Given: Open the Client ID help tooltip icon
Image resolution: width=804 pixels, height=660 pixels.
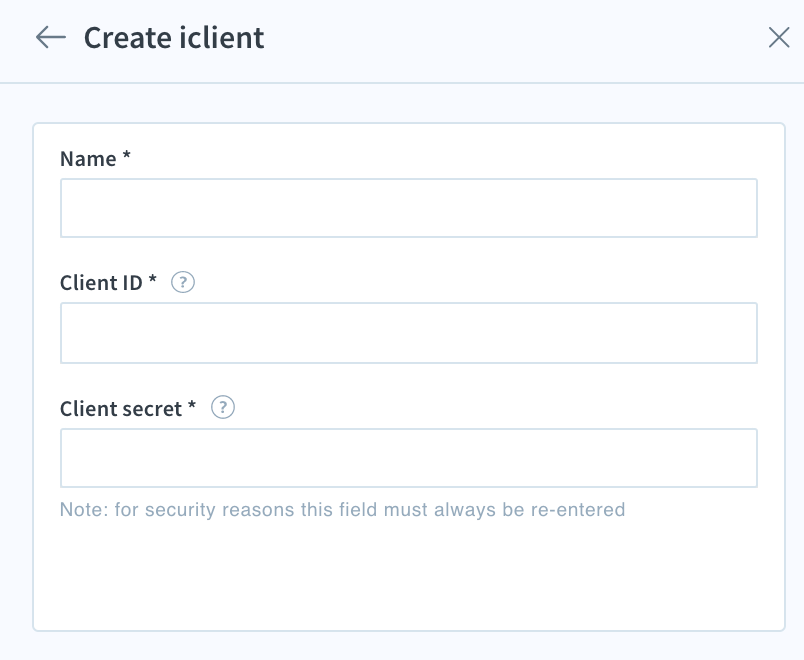Looking at the screenshot, I should coord(183,282).
